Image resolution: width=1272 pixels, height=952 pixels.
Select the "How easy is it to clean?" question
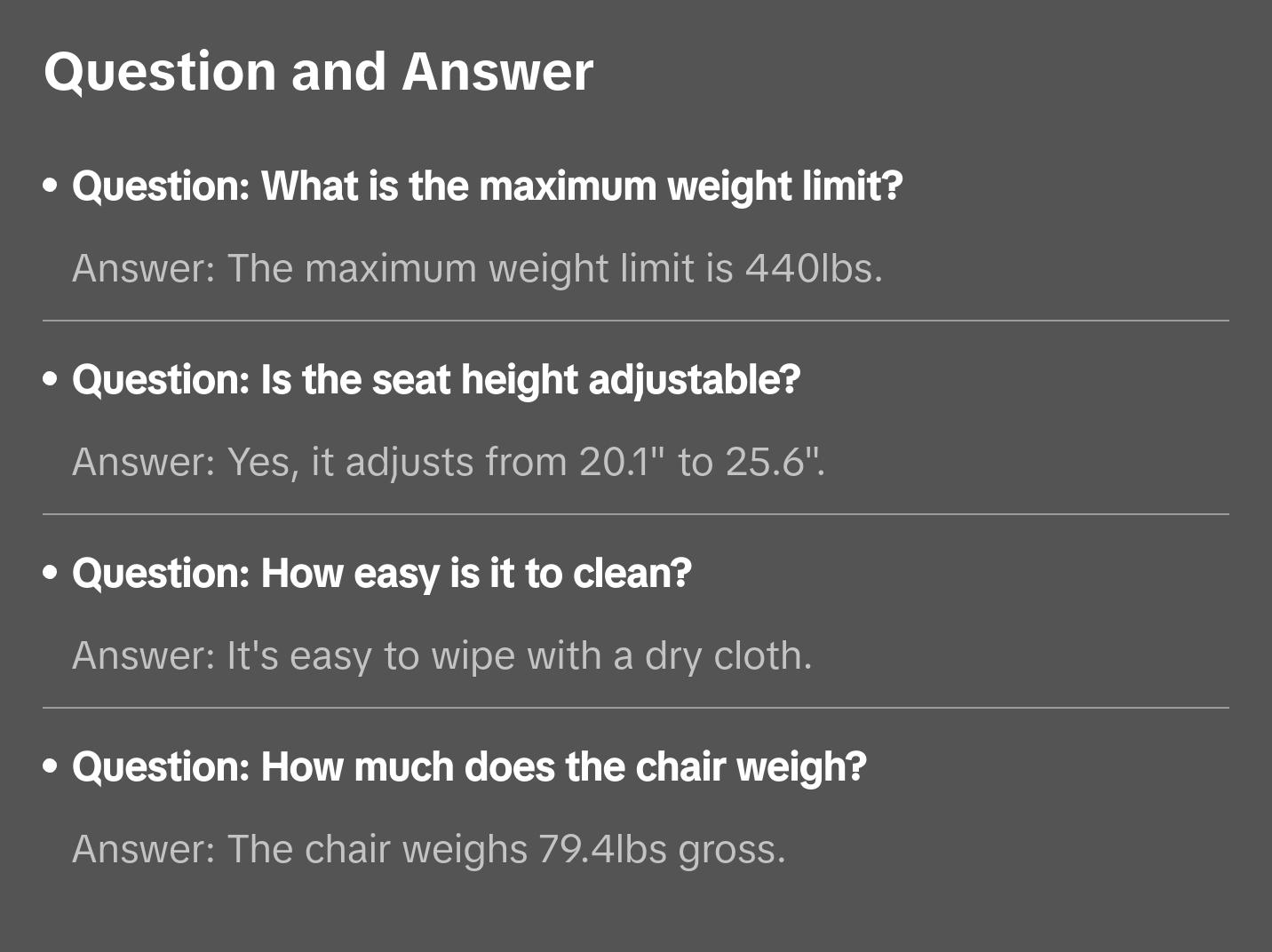pos(382,573)
